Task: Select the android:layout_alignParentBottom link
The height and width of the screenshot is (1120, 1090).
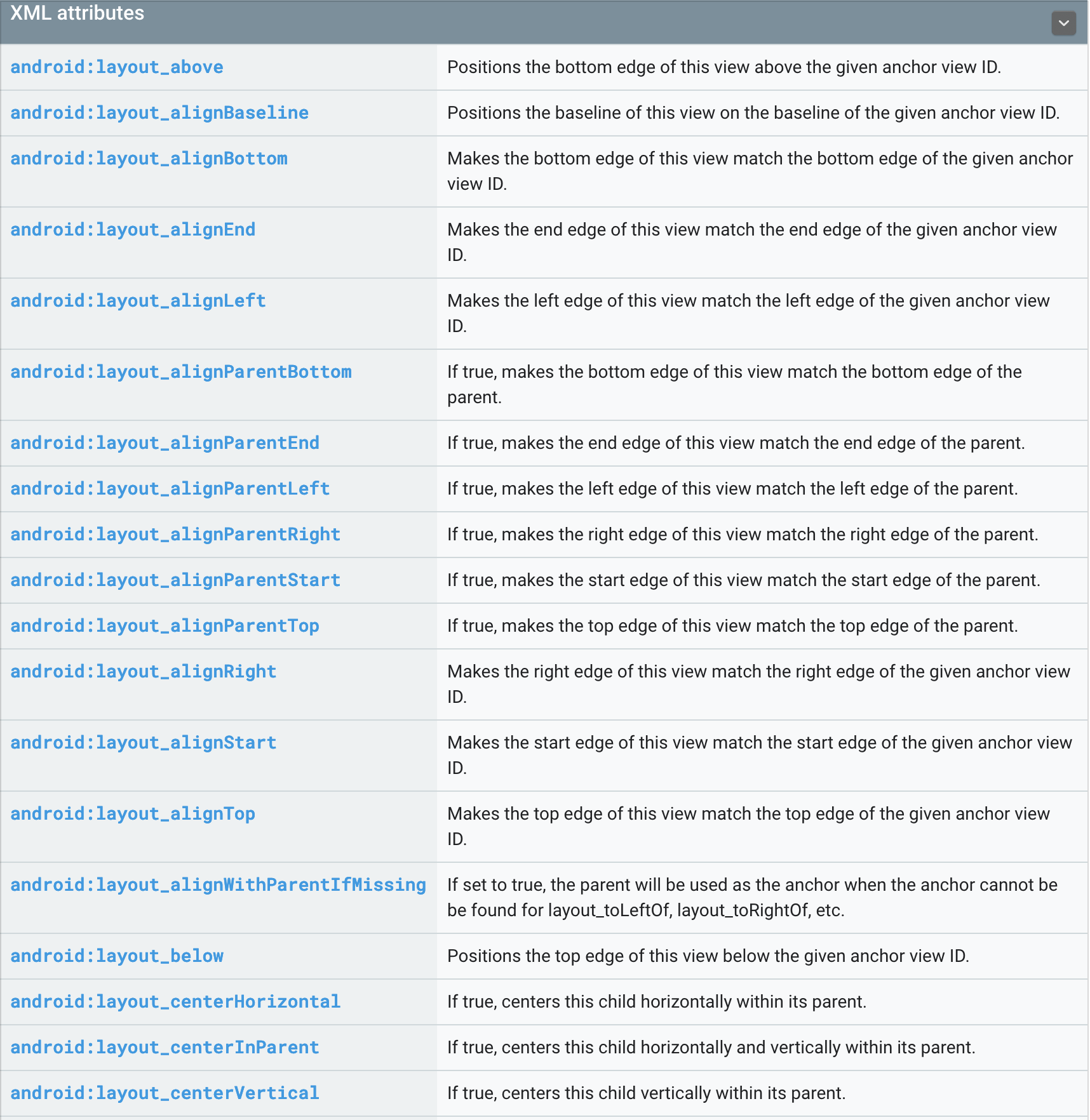Action: (181, 372)
